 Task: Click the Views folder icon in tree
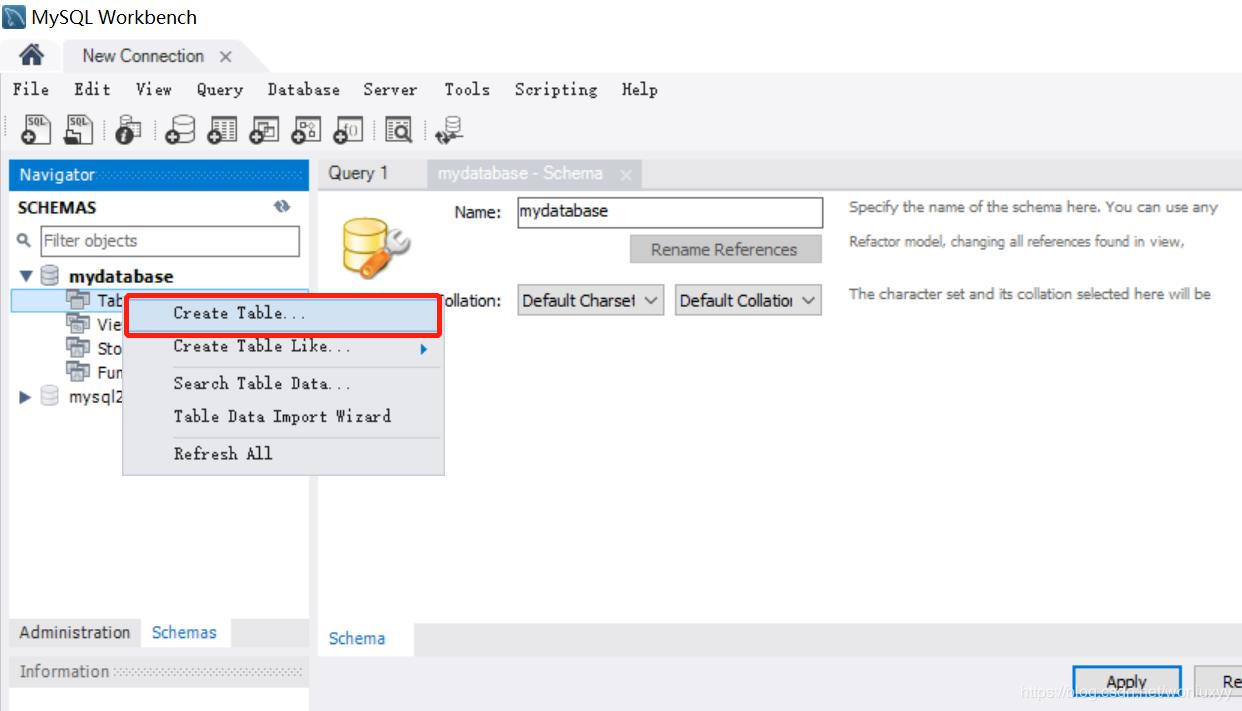tap(78, 324)
